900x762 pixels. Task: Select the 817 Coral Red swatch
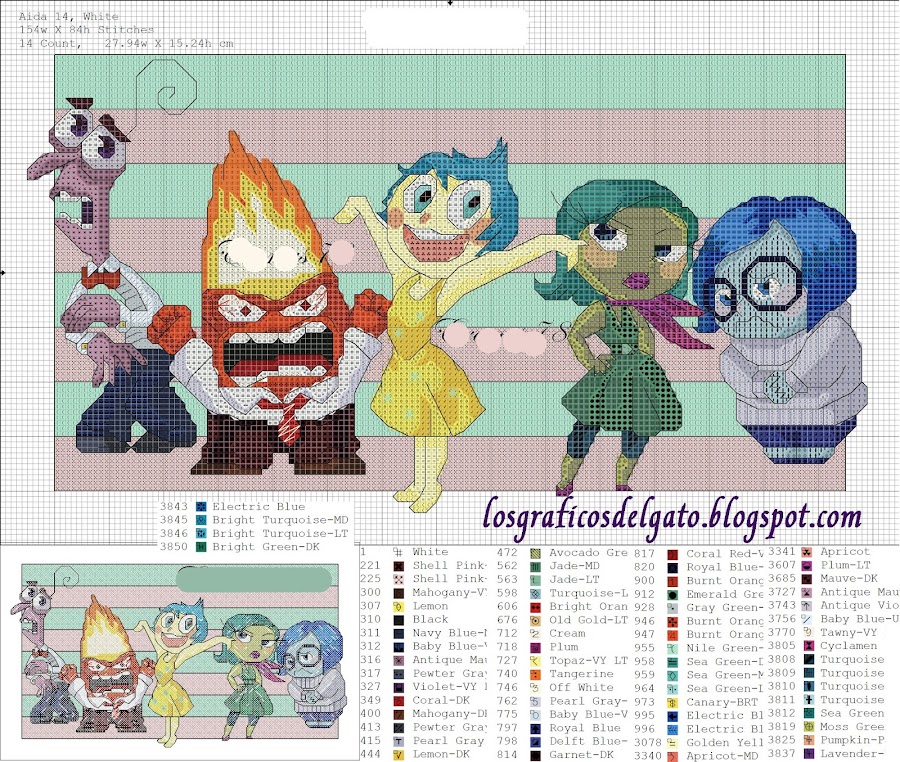click(x=672, y=554)
